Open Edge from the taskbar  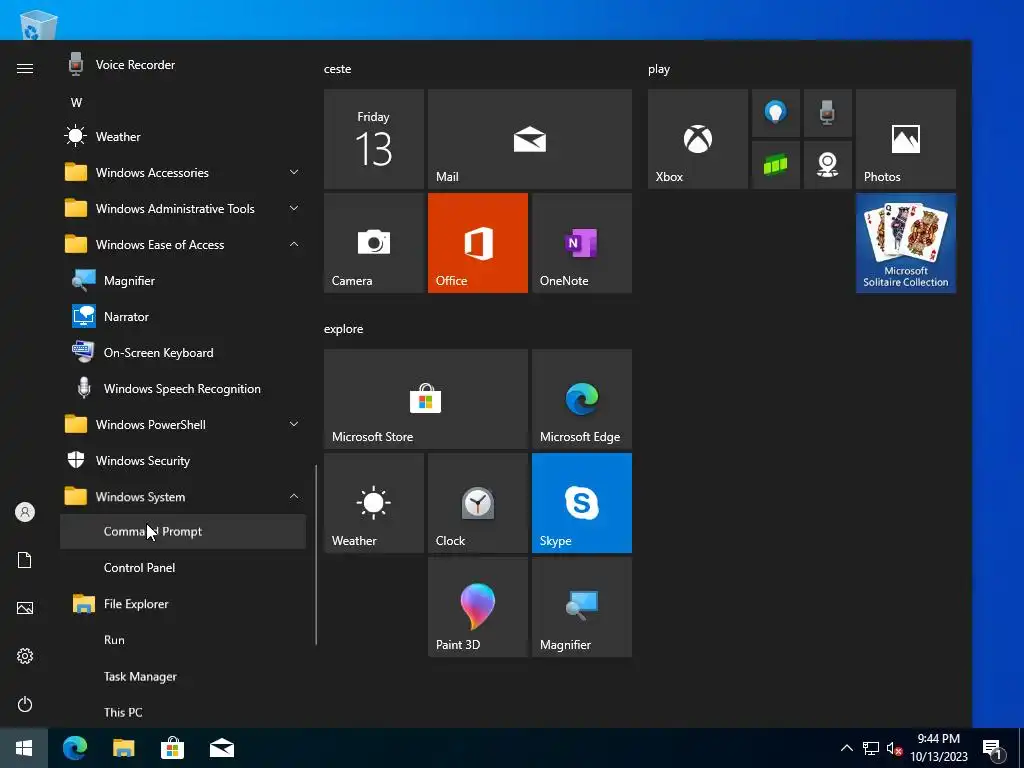[74, 748]
